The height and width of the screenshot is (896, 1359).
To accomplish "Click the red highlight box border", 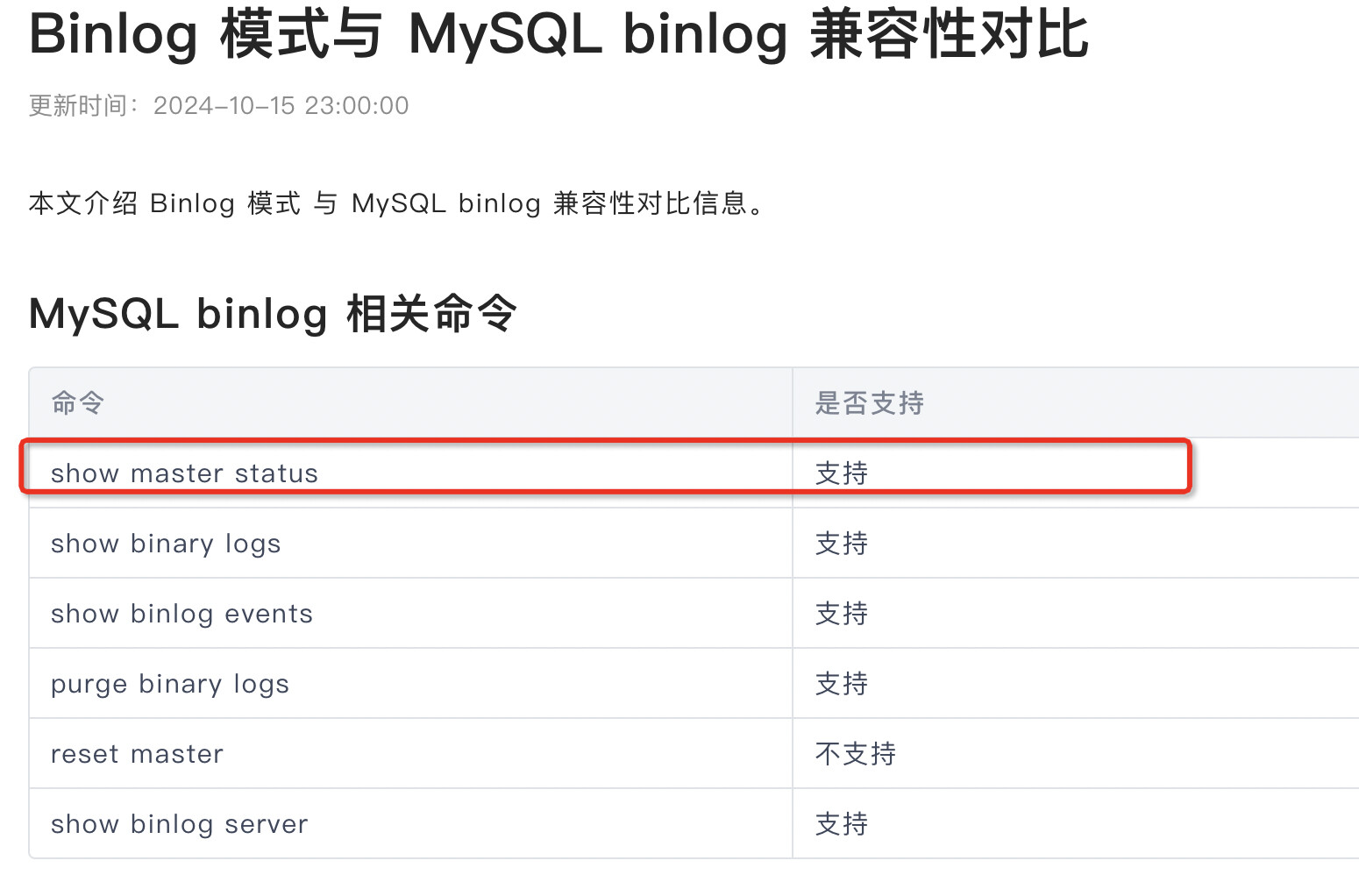I will (x=605, y=441).
